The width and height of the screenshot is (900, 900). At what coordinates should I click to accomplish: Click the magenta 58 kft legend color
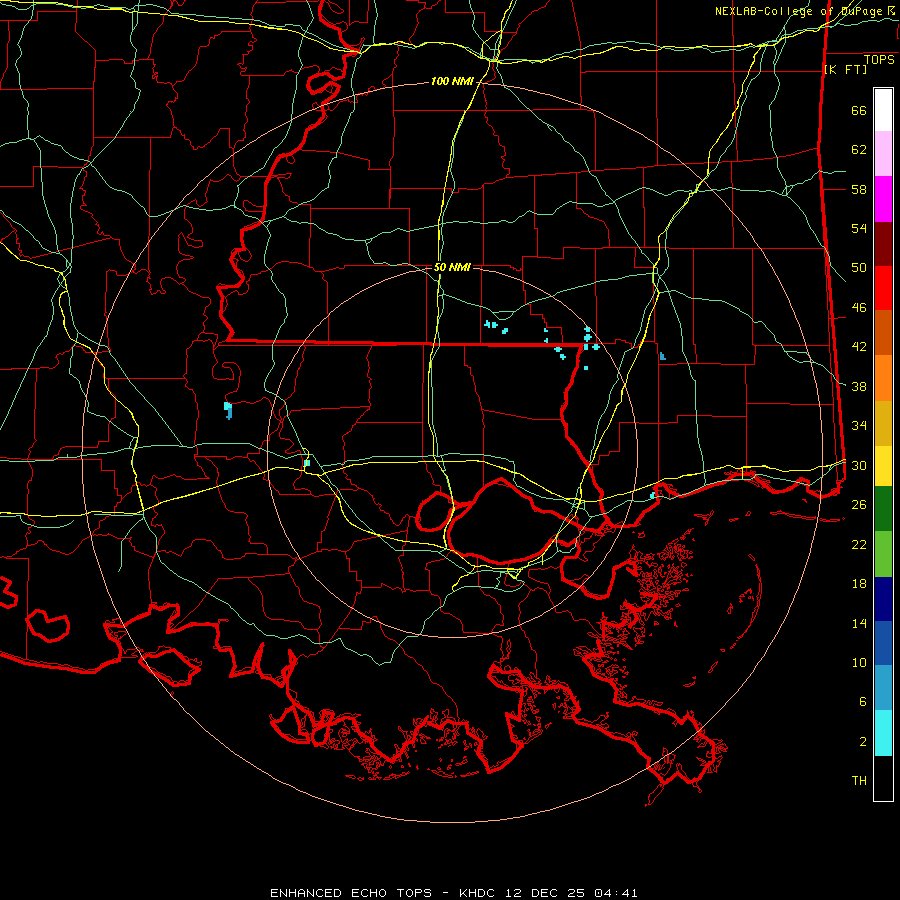[883, 199]
